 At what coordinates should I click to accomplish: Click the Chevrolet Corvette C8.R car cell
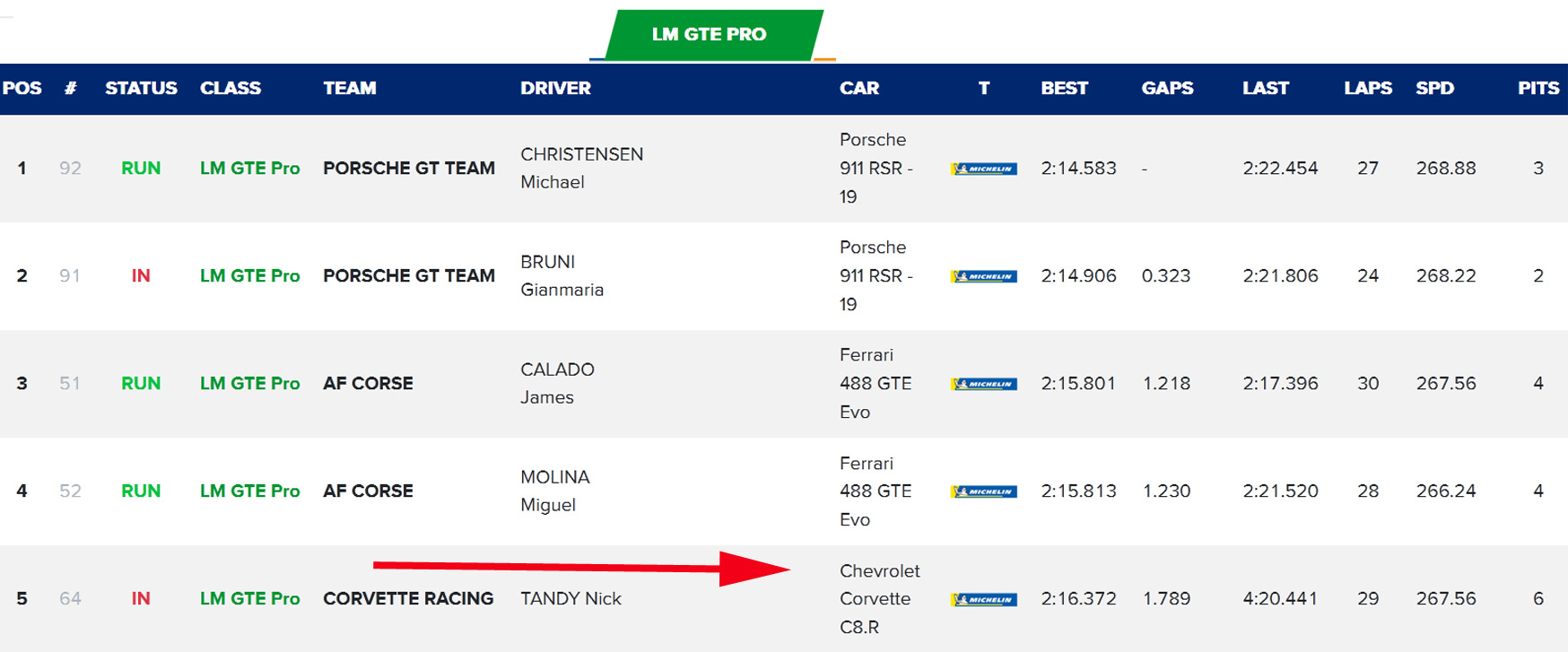[x=879, y=599]
